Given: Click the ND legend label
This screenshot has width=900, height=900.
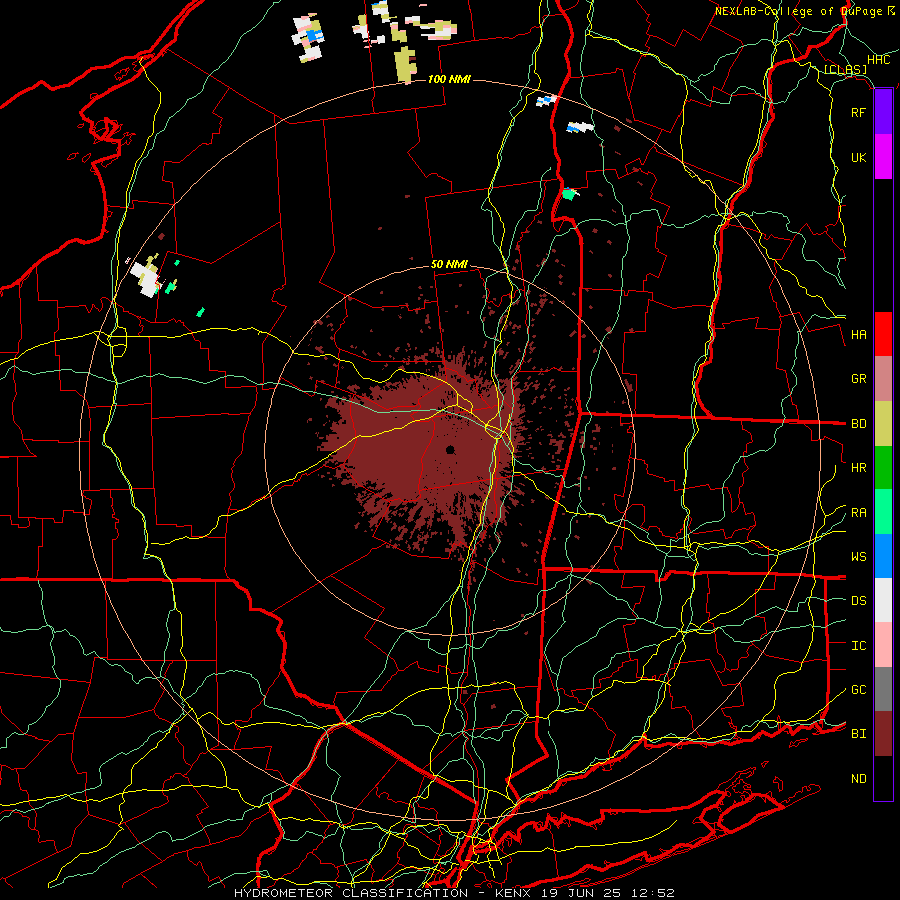Looking at the screenshot, I should coord(858,779).
